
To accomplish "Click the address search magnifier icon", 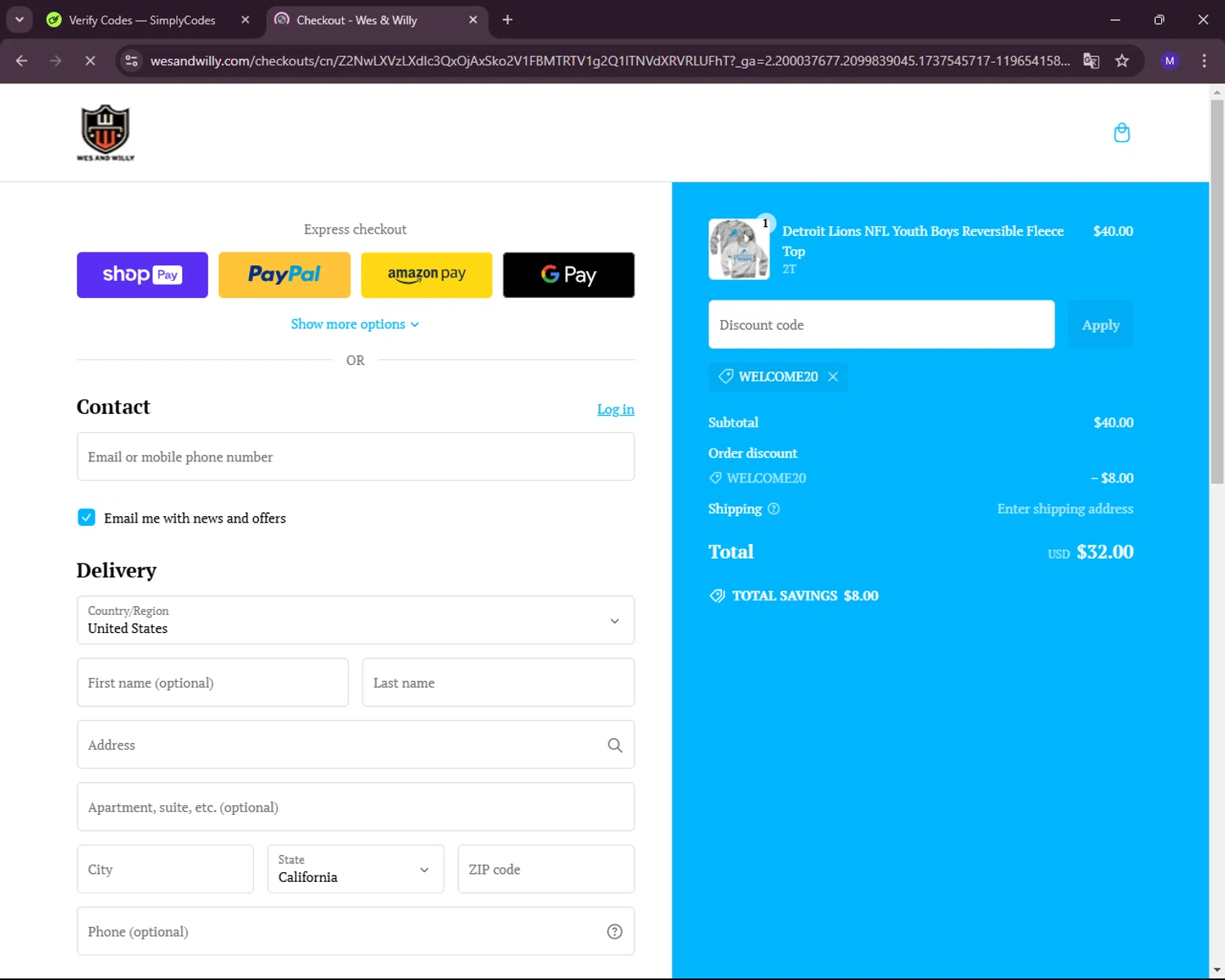I will pos(615,745).
